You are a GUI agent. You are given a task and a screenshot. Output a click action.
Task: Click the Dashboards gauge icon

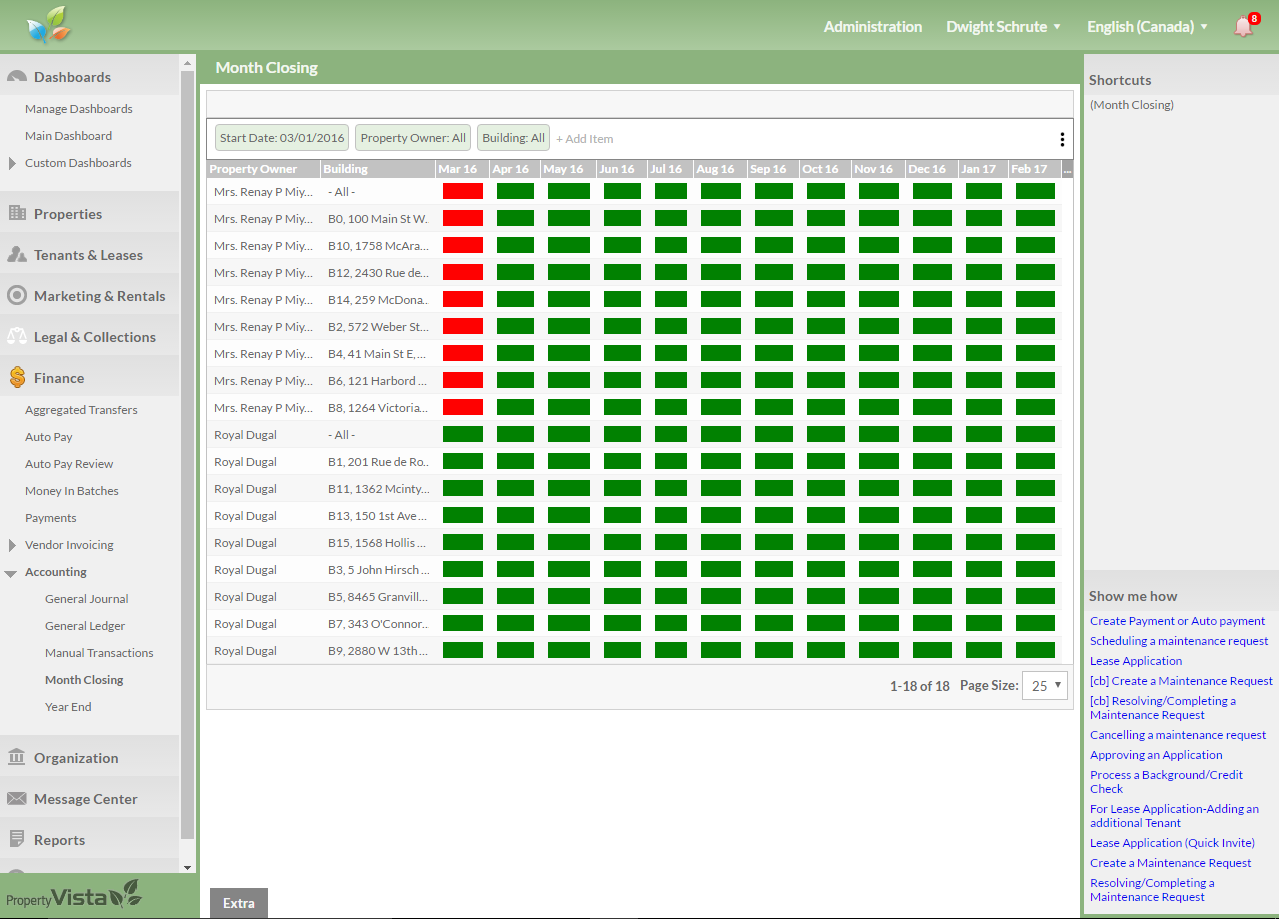coord(16,77)
